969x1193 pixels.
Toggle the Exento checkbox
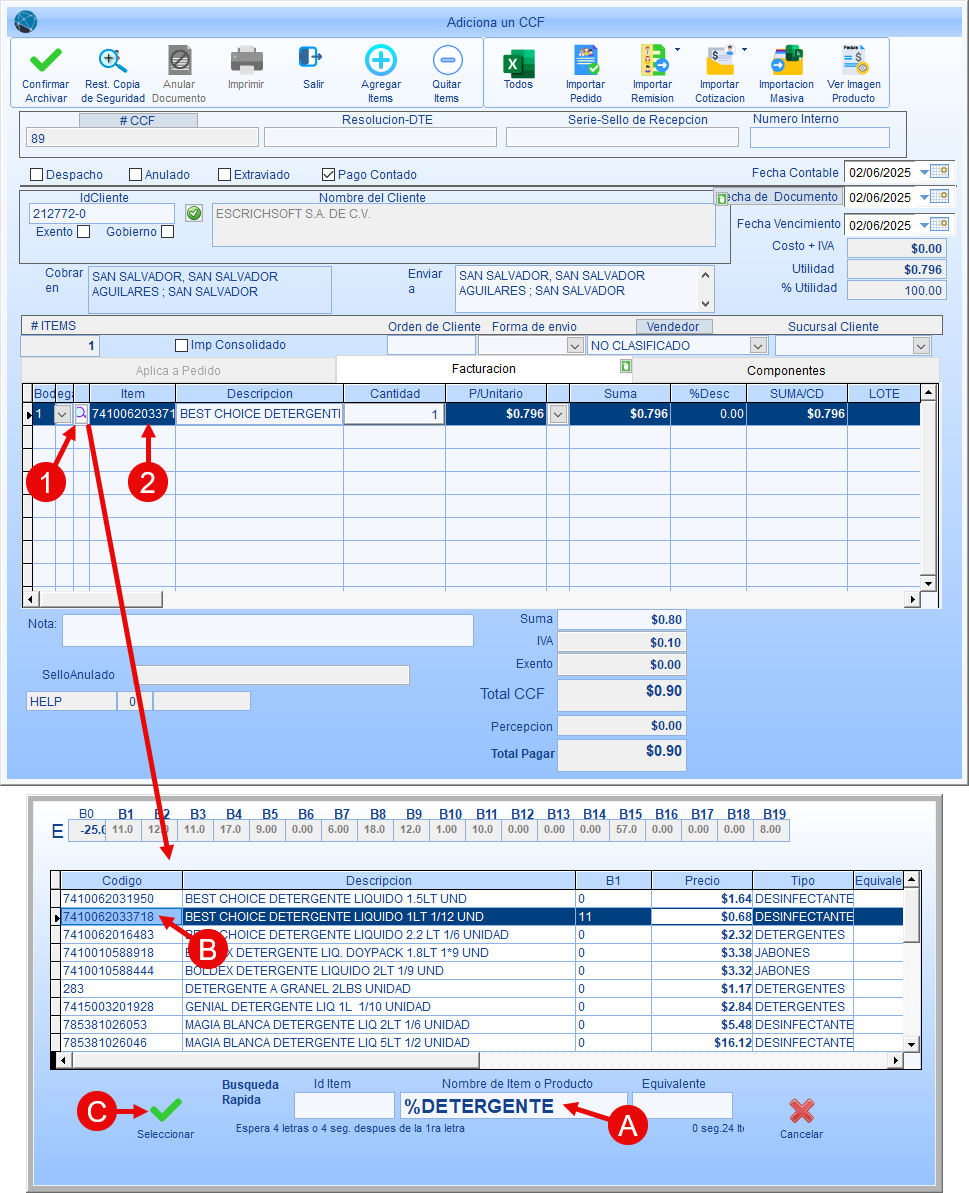(x=84, y=231)
